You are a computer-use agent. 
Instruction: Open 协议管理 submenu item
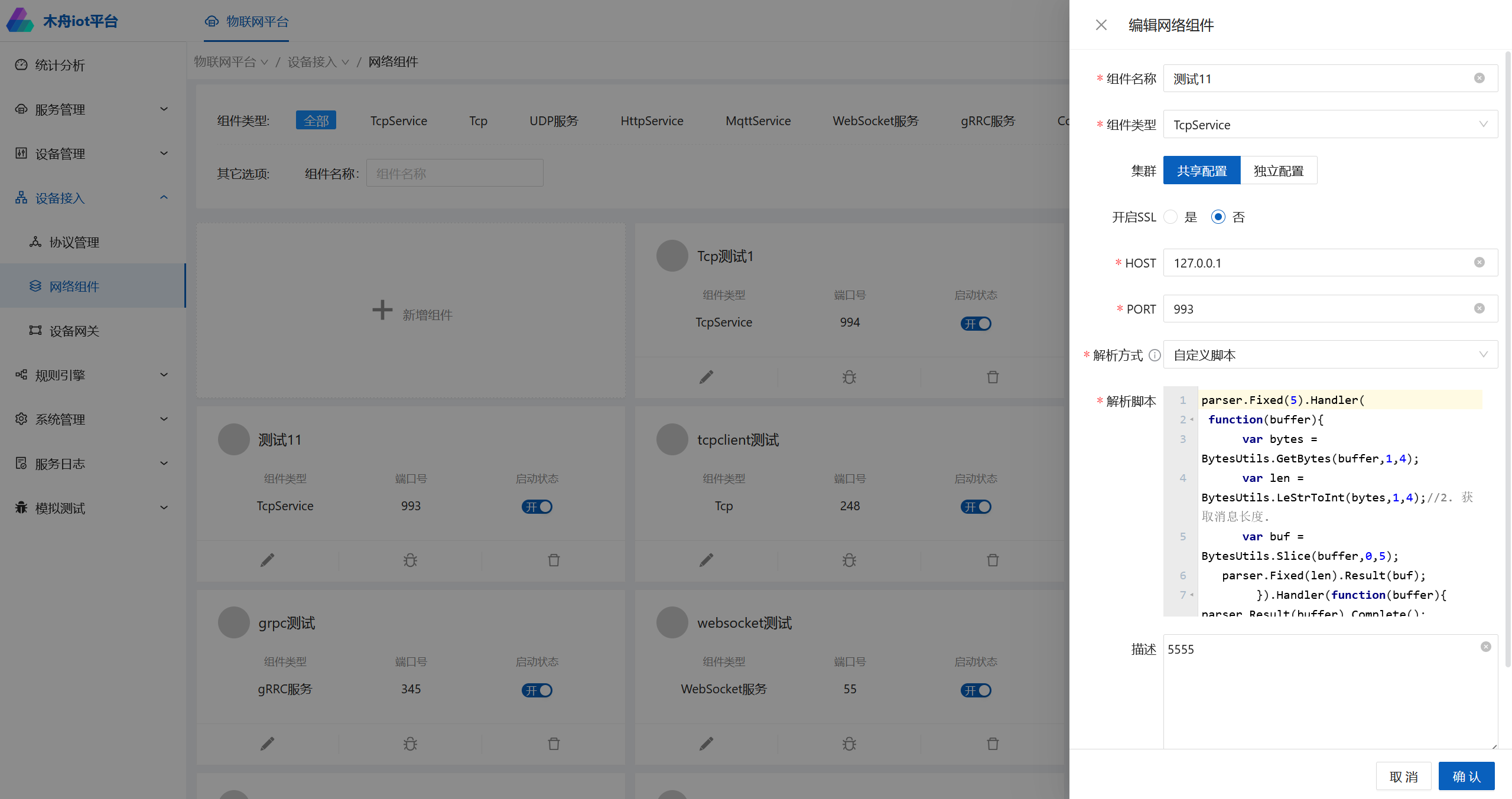(x=93, y=242)
